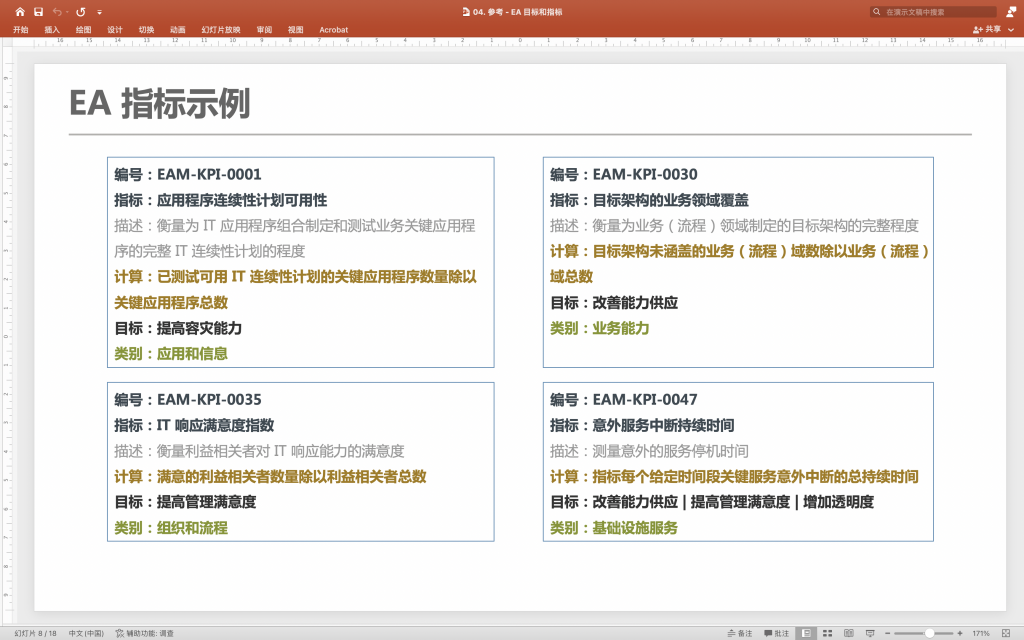Click the zoom in plus icon

pyautogui.click(x=960, y=633)
